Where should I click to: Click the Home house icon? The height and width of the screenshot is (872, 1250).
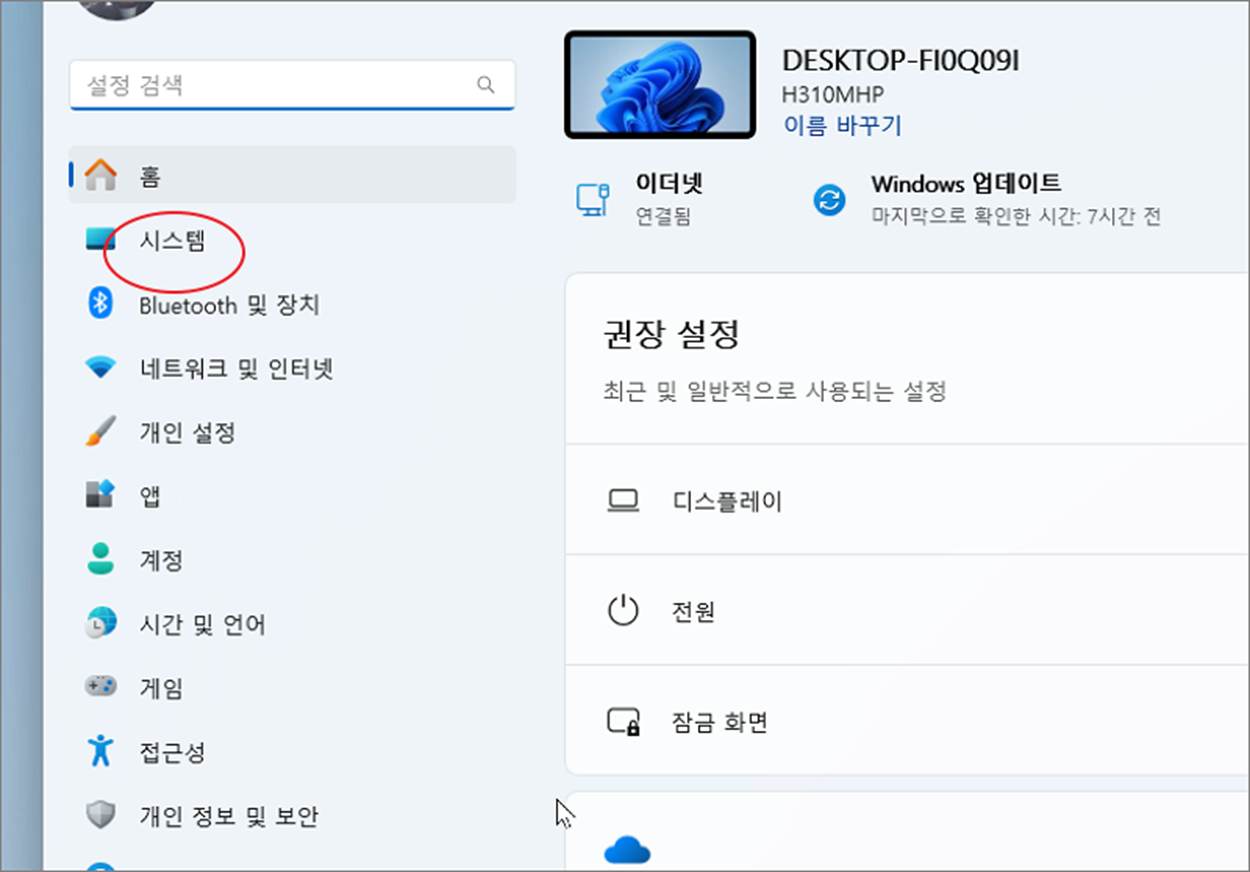100,175
